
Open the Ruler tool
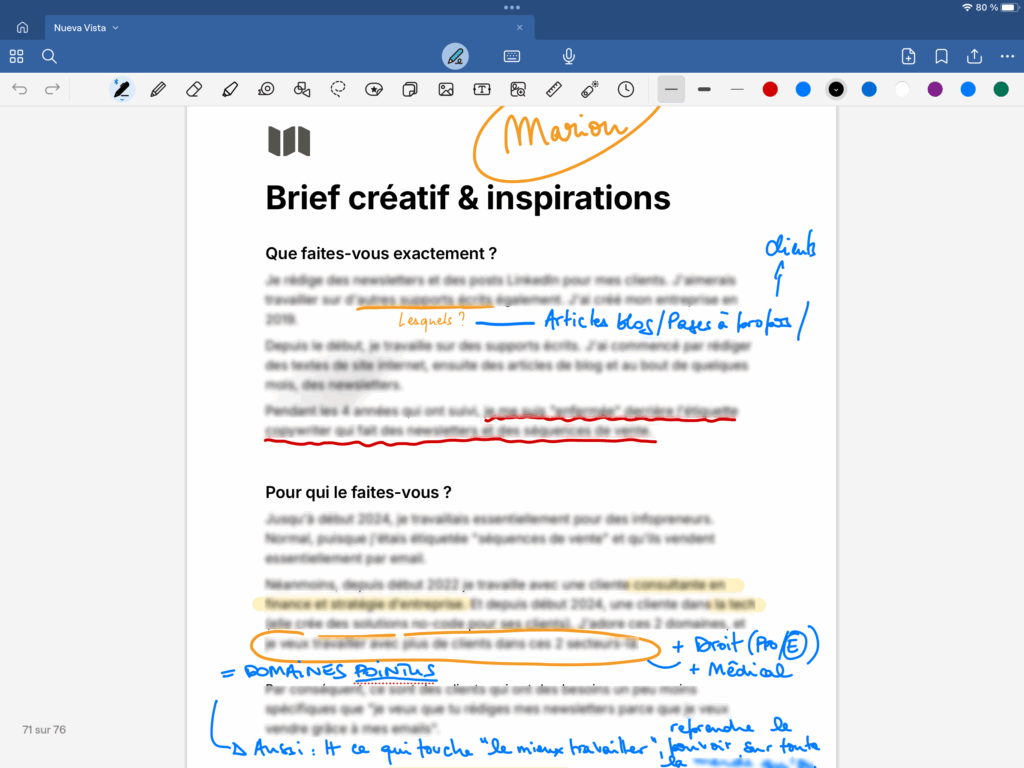pos(553,89)
